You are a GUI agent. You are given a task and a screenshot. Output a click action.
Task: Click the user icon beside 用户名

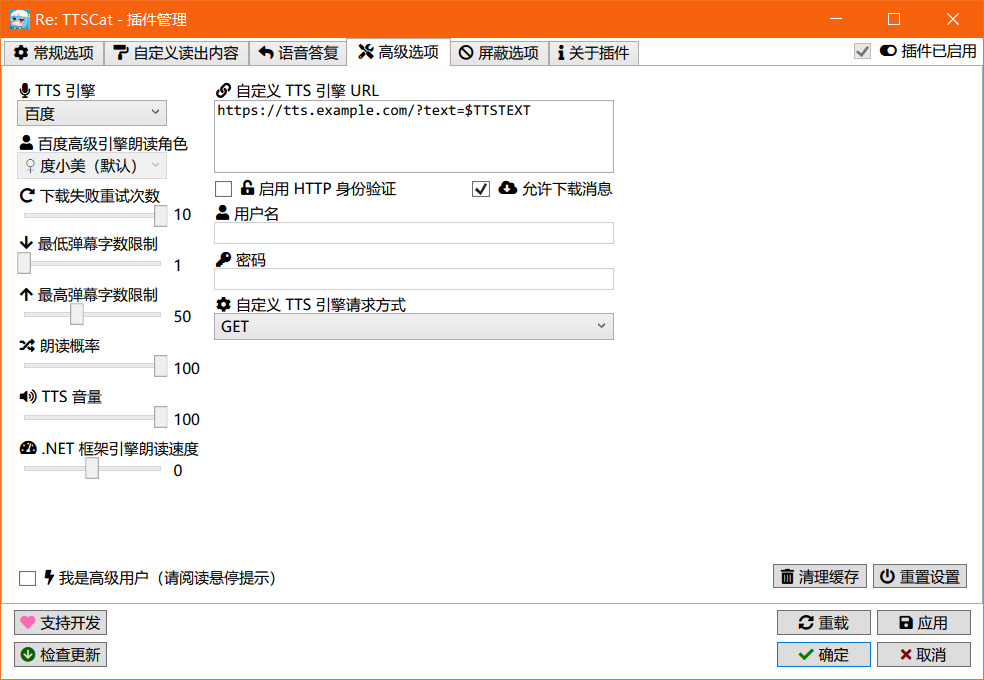222,213
